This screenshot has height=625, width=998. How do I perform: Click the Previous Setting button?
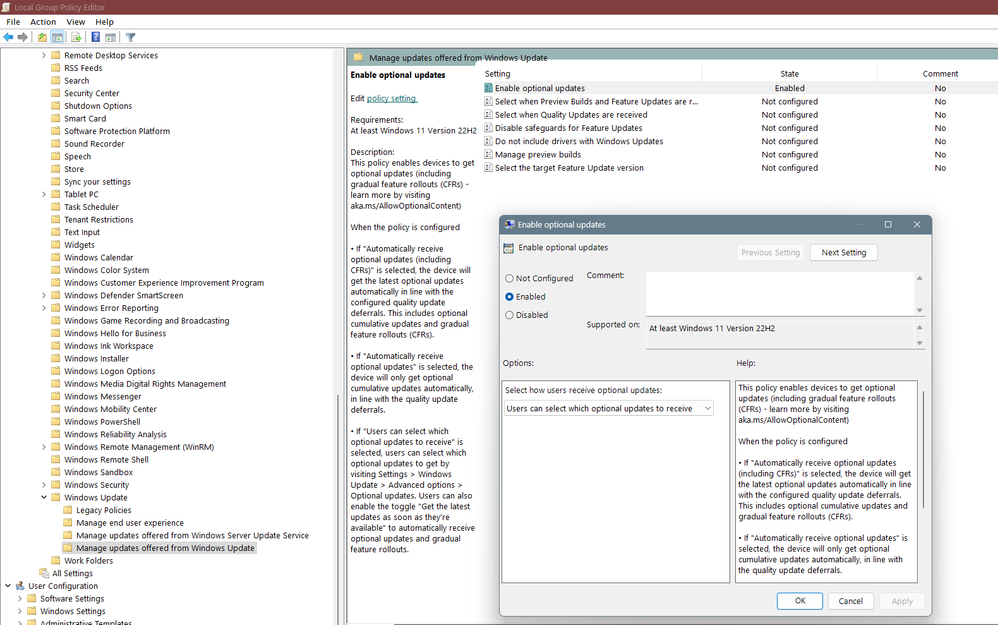click(770, 253)
